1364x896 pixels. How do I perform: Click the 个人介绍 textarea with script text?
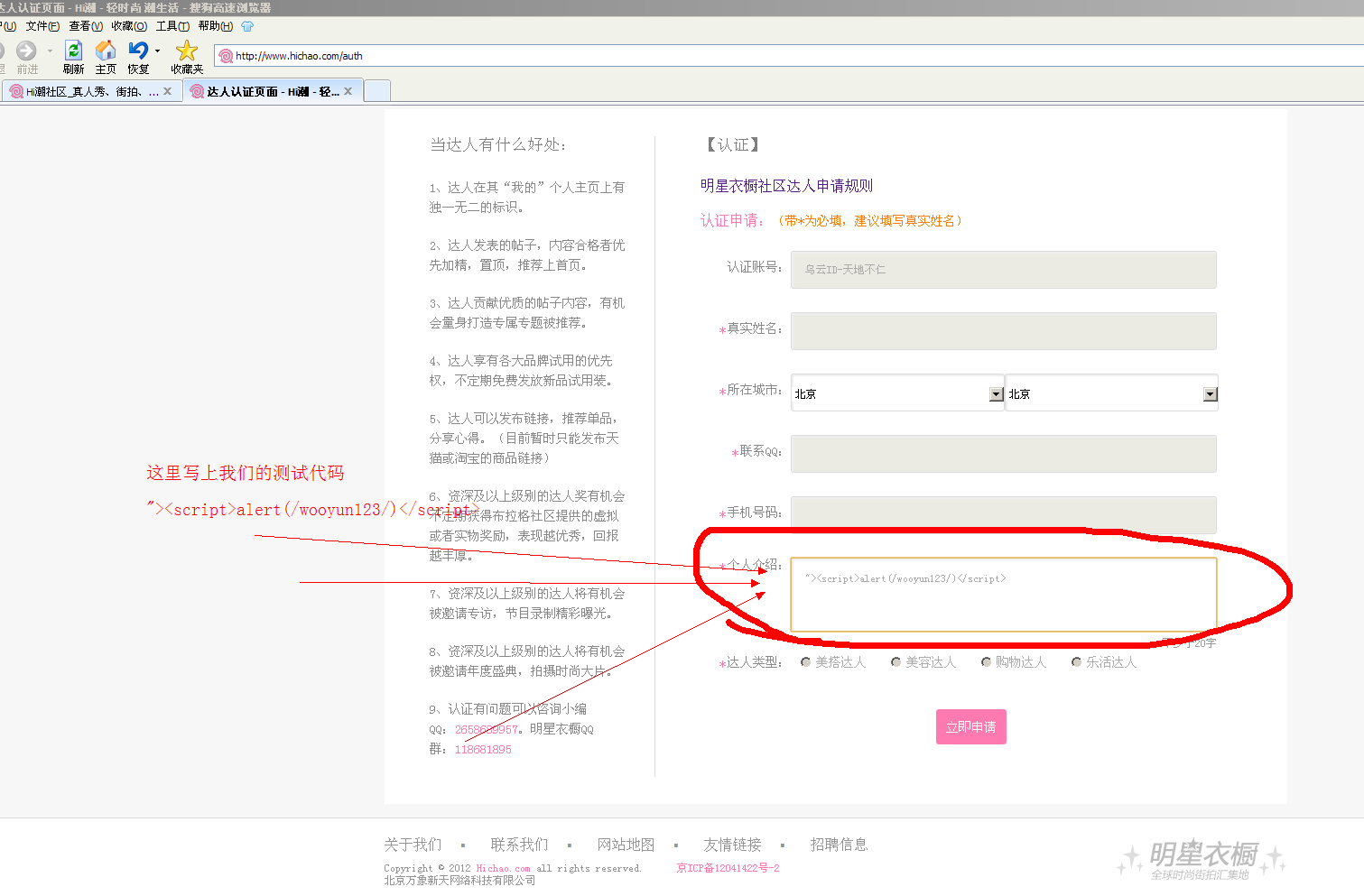tap(1003, 595)
